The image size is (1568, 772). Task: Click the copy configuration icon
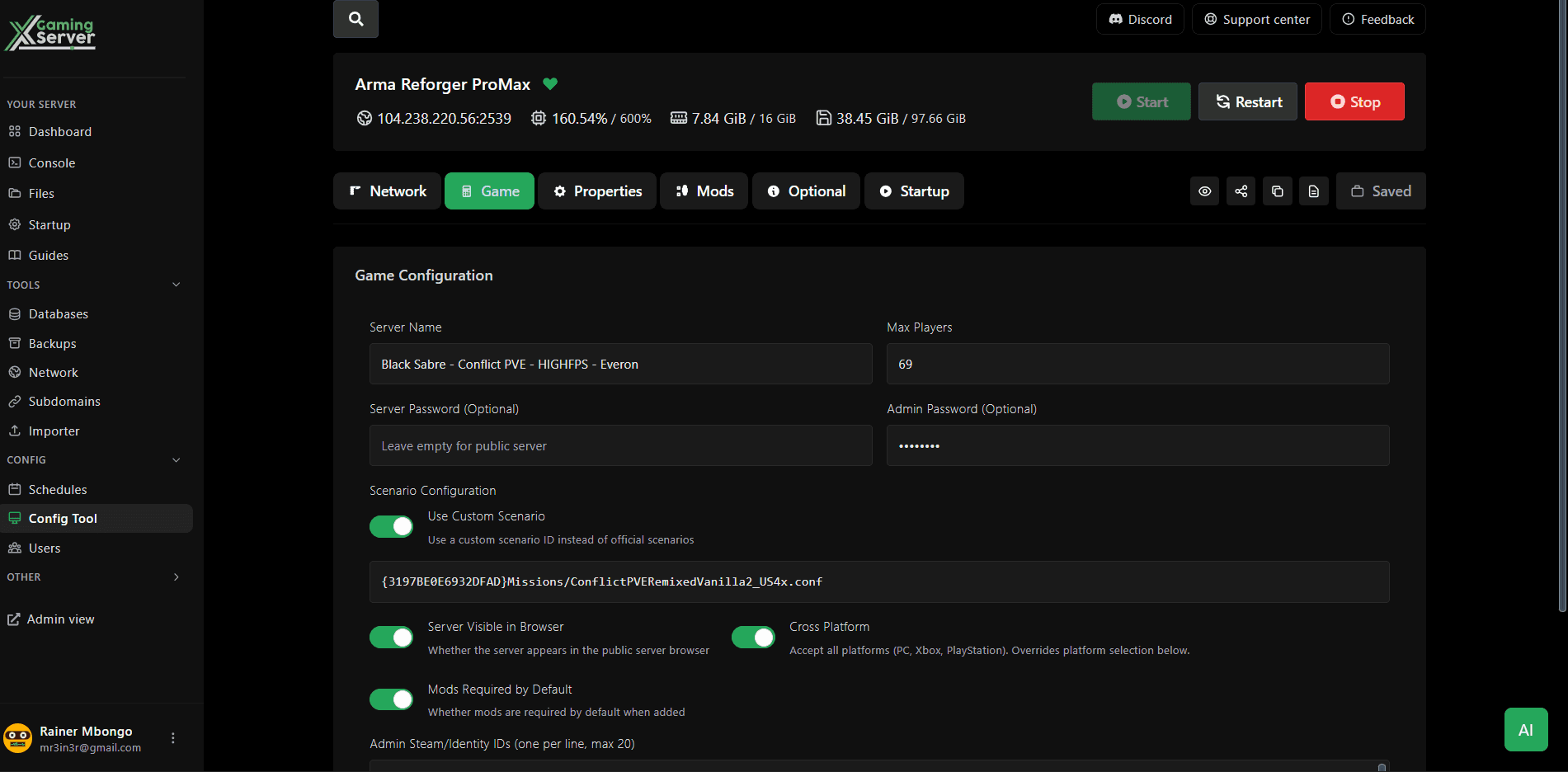coord(1278,191)
